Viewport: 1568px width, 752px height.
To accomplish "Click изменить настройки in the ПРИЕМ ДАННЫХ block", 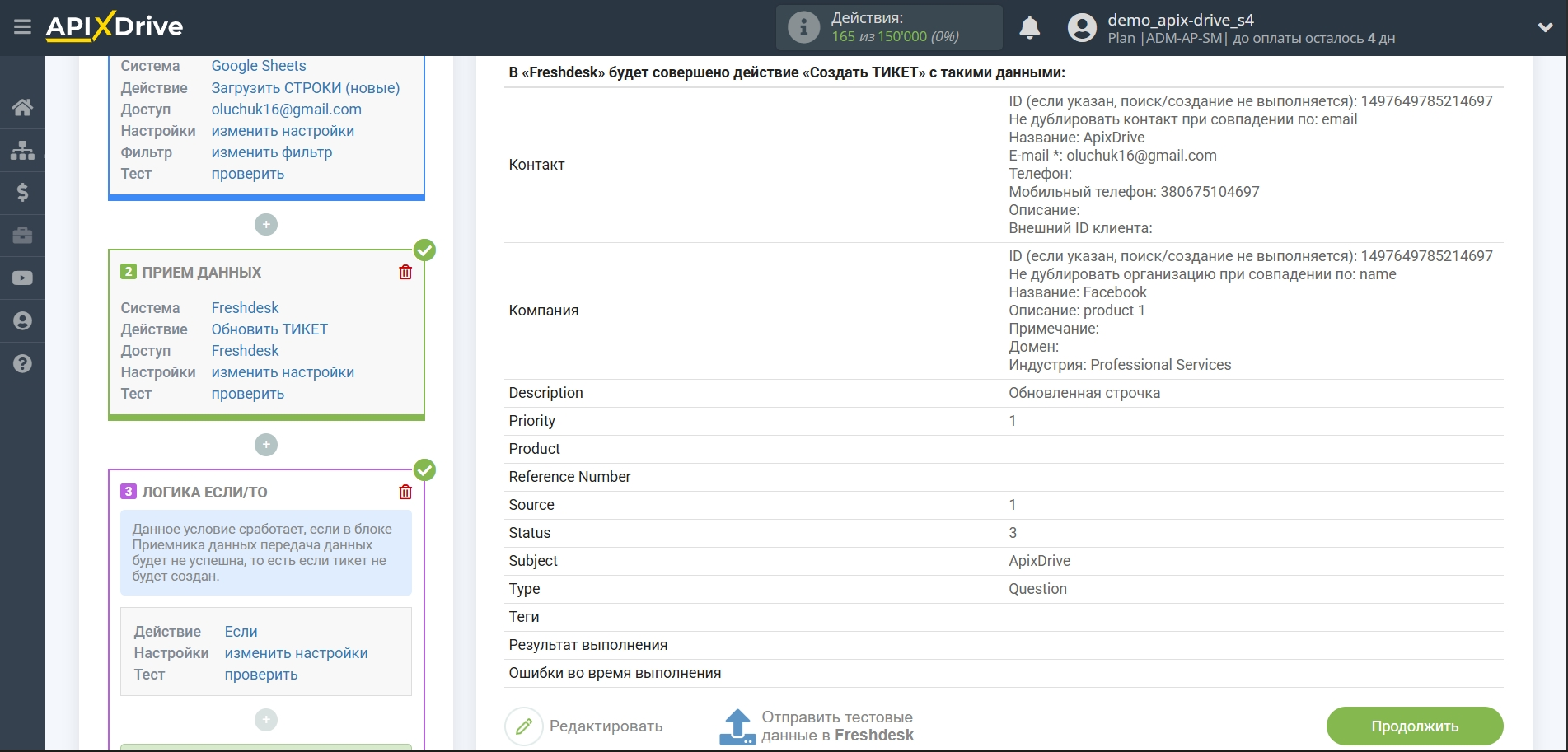I will [x=283, y=372].
